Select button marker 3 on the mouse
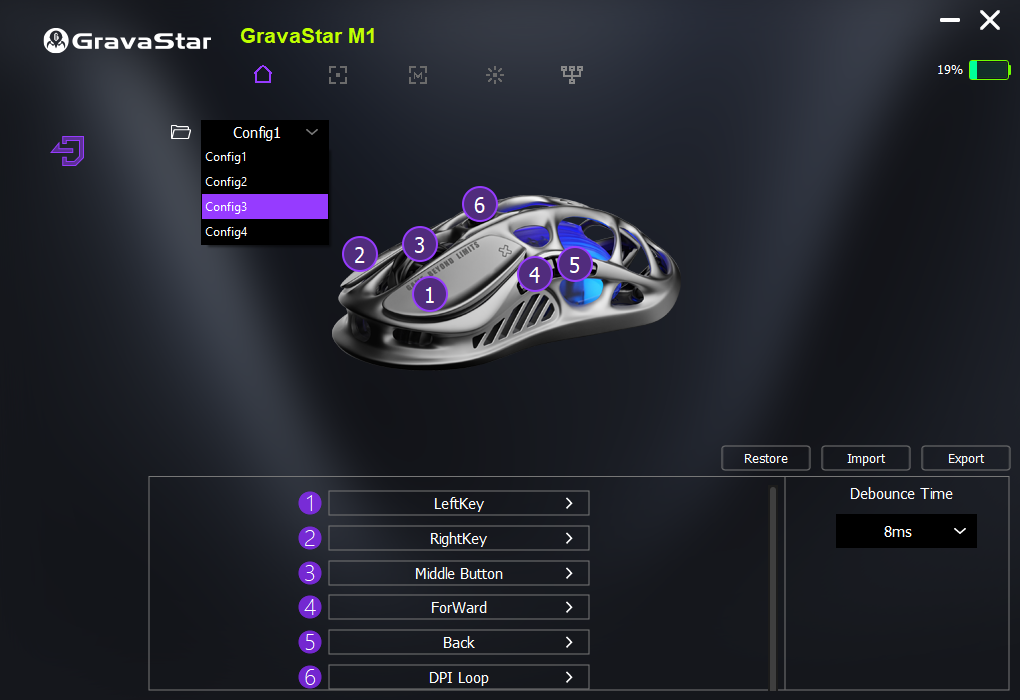1020x700 pixels. [420, 245]
